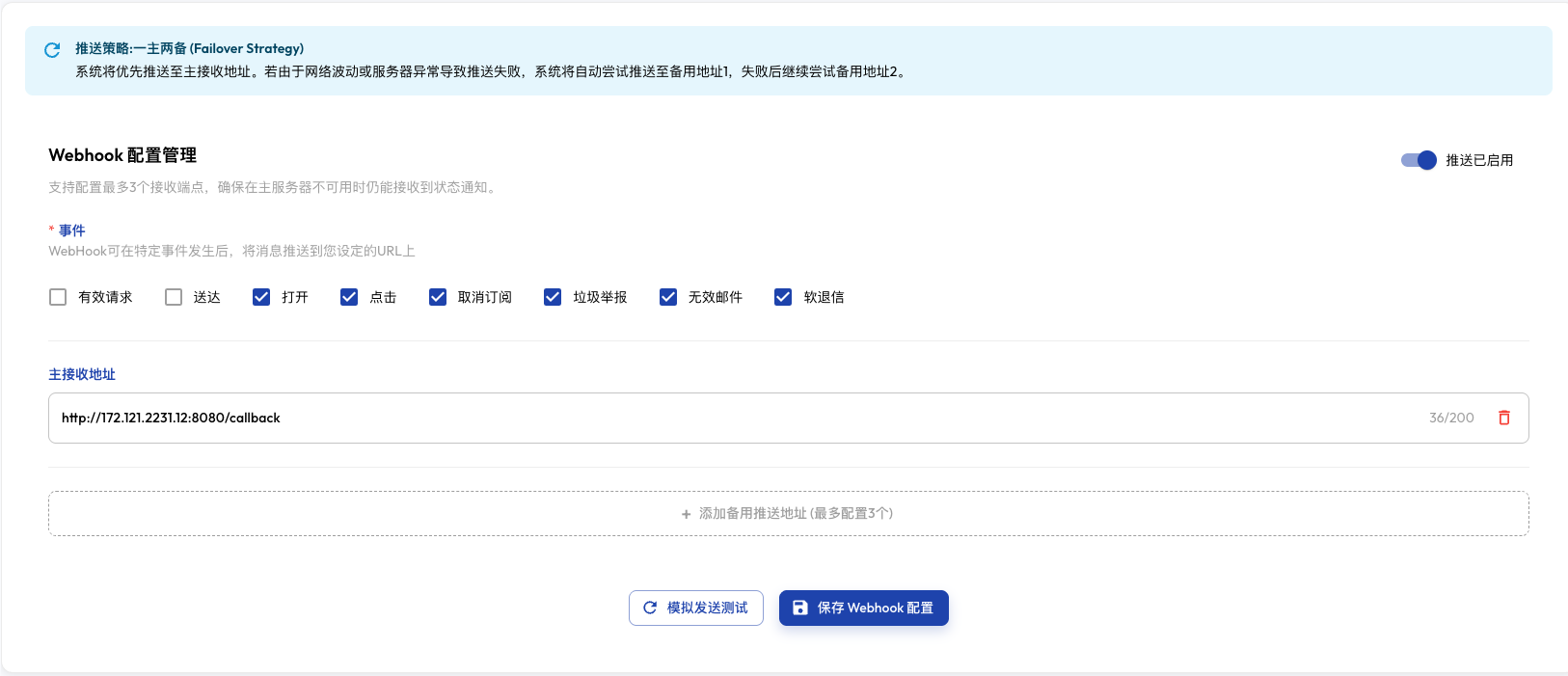Uncheck the 点击 event checkbox
The image size is (1568, 676).
(349, 297)
